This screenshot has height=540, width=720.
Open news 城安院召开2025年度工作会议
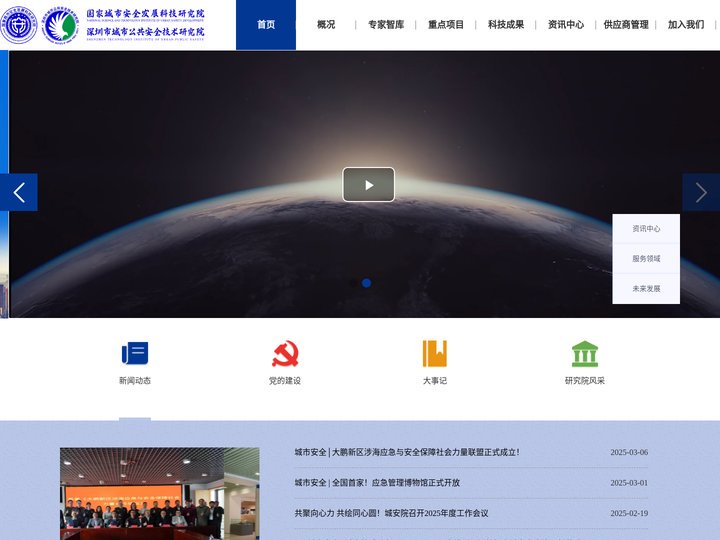point(391,513)
